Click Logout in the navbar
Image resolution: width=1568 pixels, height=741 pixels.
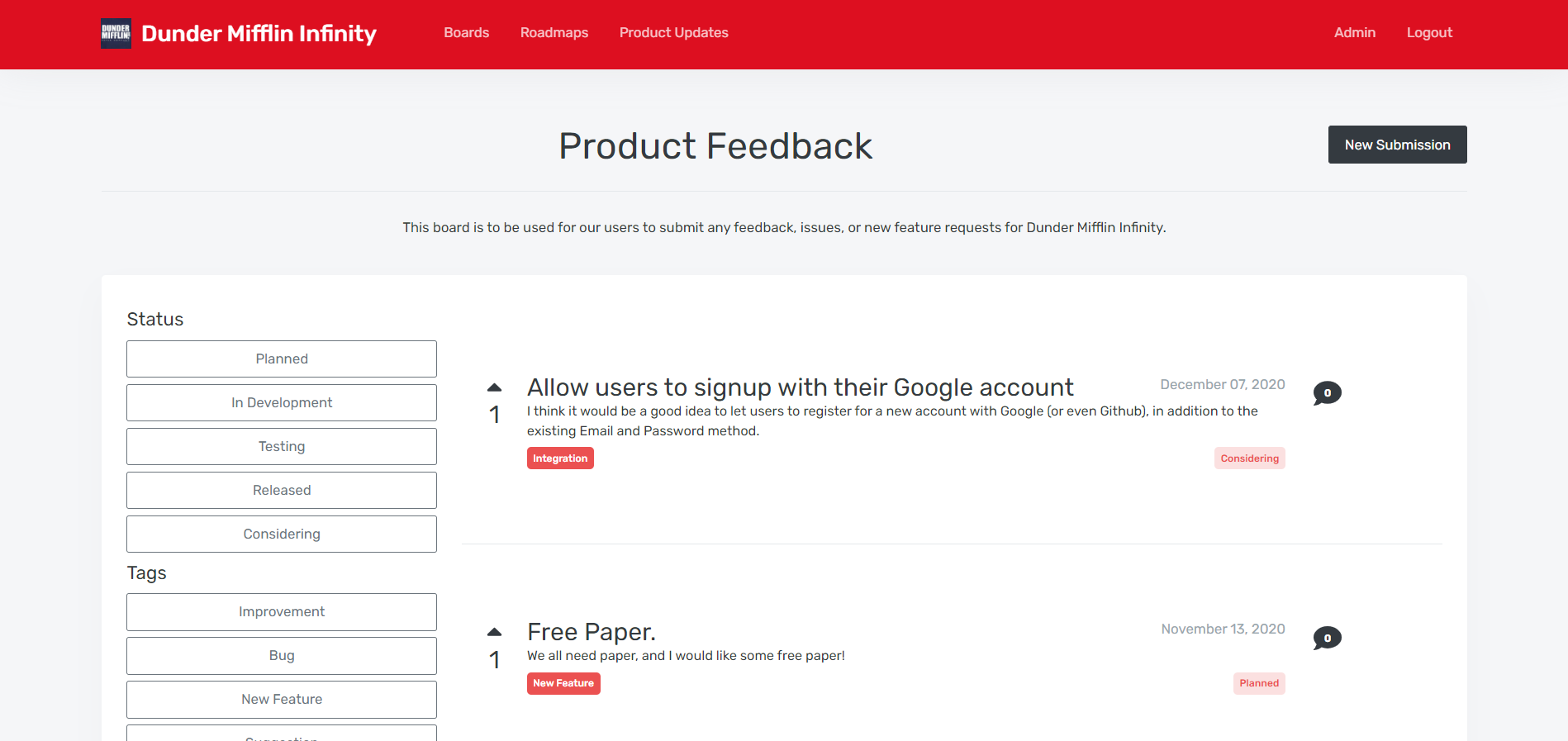(x=1429, y=33)
